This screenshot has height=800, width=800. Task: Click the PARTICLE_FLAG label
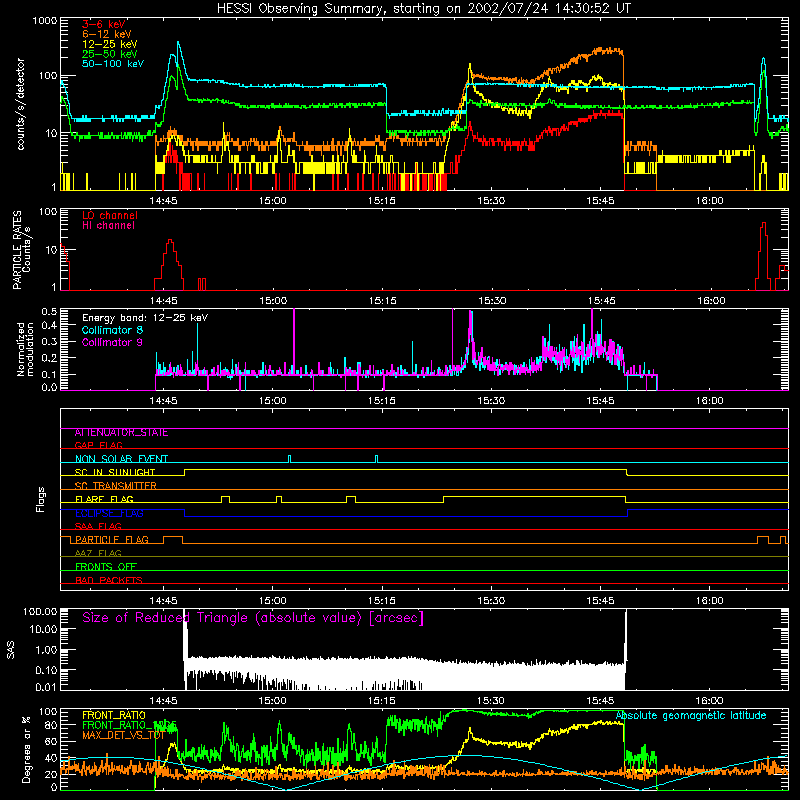coord(112,540)
